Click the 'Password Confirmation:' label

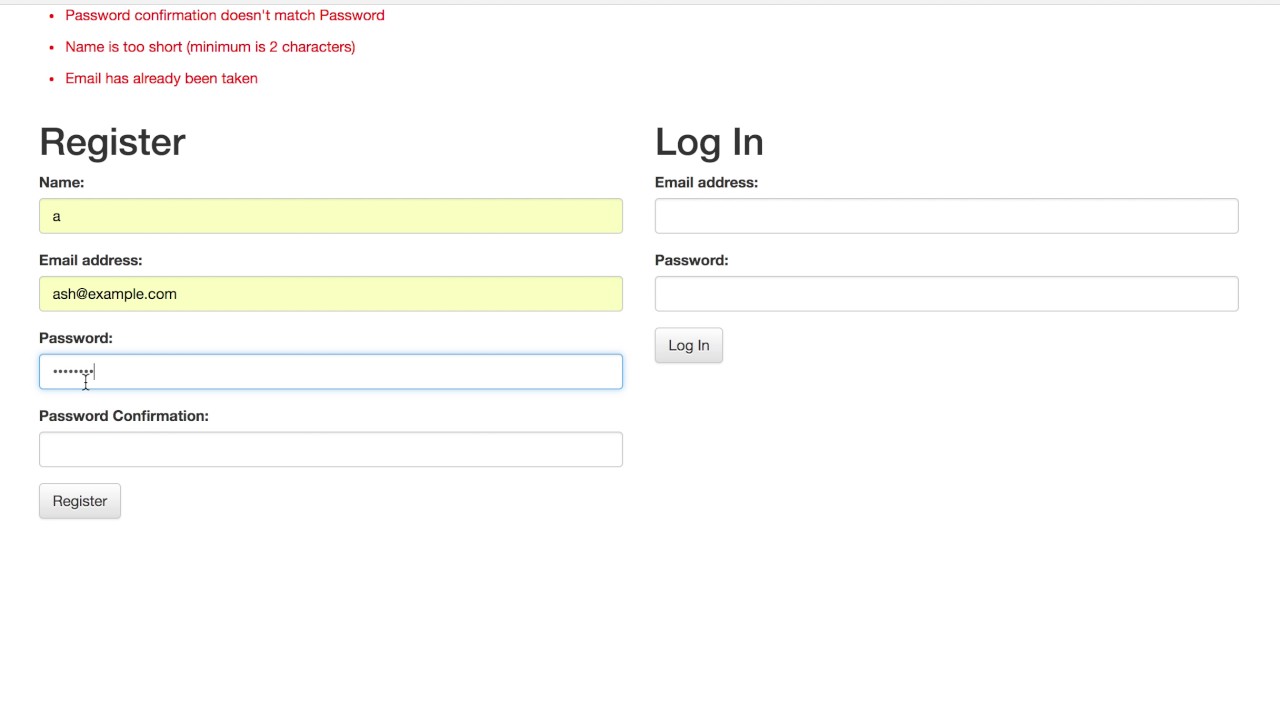[x=124, y=416]
